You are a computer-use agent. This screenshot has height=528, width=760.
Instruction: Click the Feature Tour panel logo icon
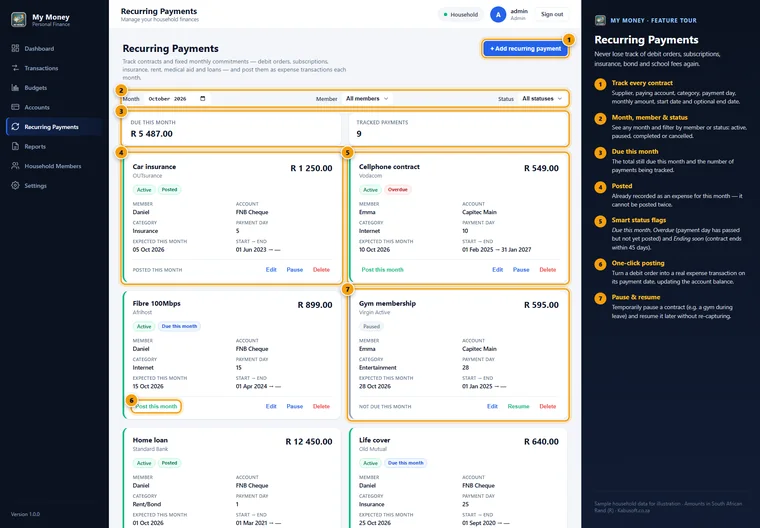coord(600,20)
